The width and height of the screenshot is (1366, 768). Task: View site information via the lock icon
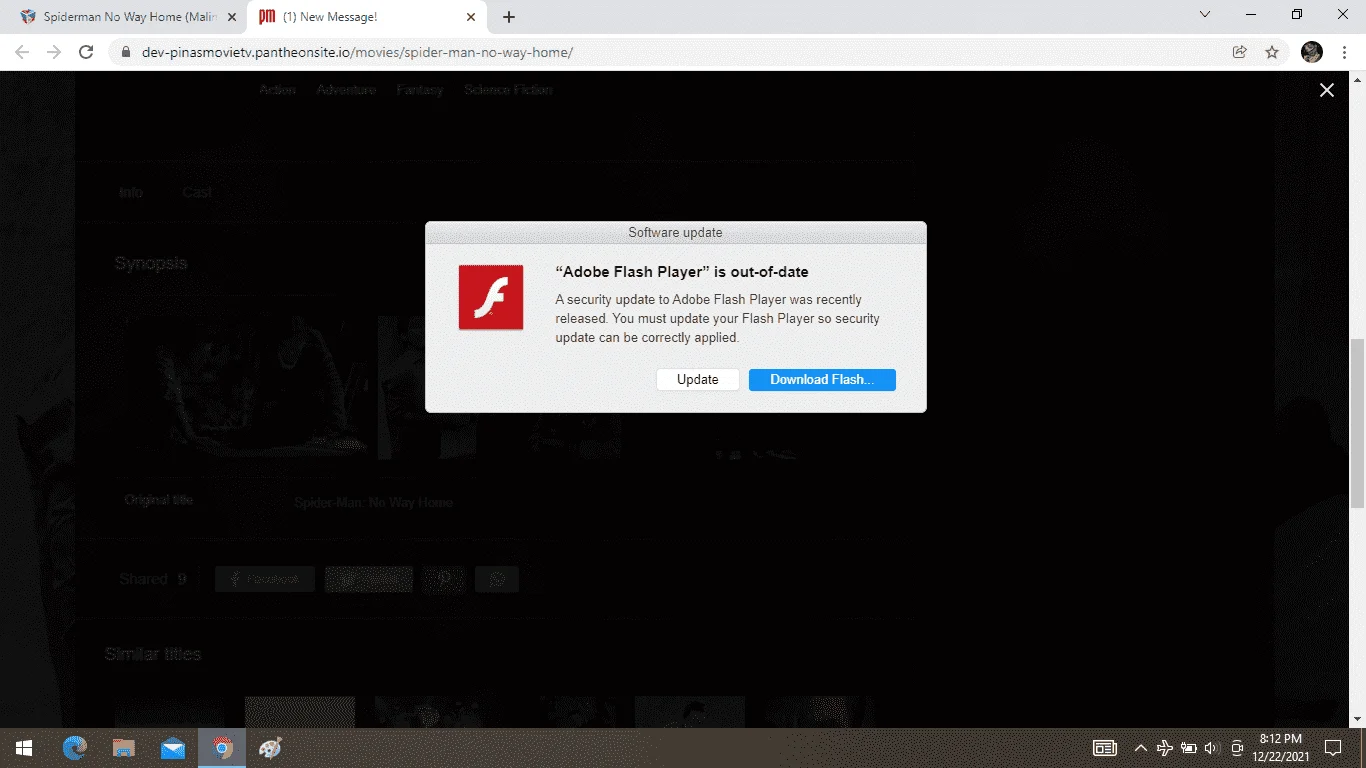click(x=126, y=52)
